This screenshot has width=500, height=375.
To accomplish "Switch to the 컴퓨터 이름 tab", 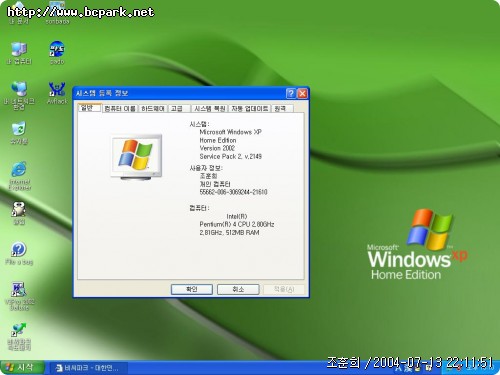I will tap(120, 109).
